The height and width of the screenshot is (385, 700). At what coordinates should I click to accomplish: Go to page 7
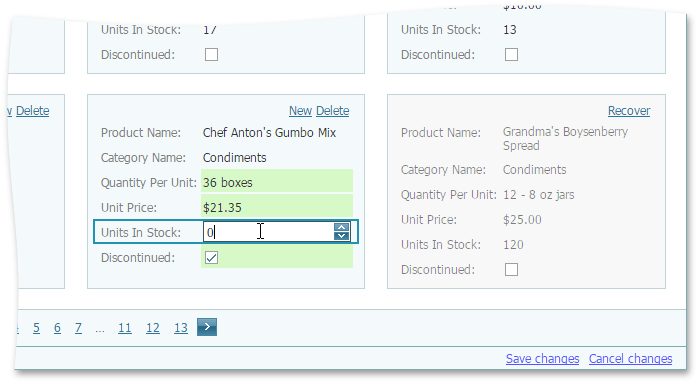click(x=78, y=328)
